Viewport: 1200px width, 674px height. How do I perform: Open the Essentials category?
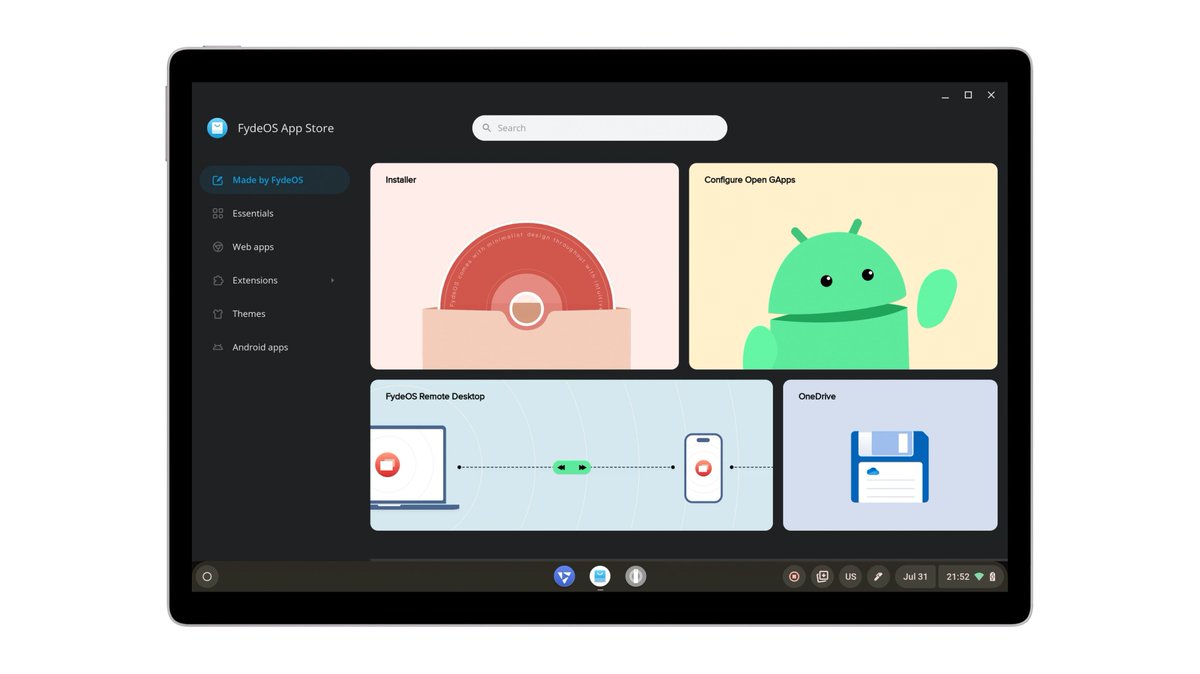point(274,213)
